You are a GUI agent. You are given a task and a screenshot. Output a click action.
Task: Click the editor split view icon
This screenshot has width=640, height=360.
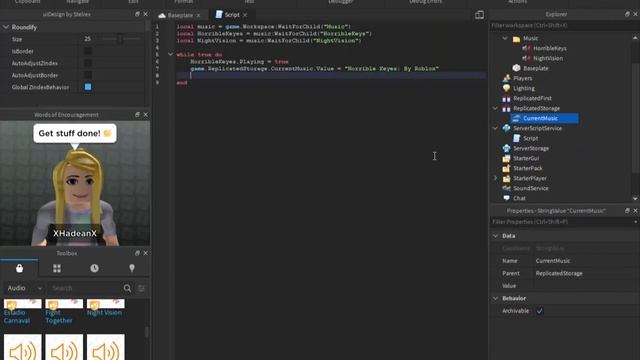click(479, 15)
